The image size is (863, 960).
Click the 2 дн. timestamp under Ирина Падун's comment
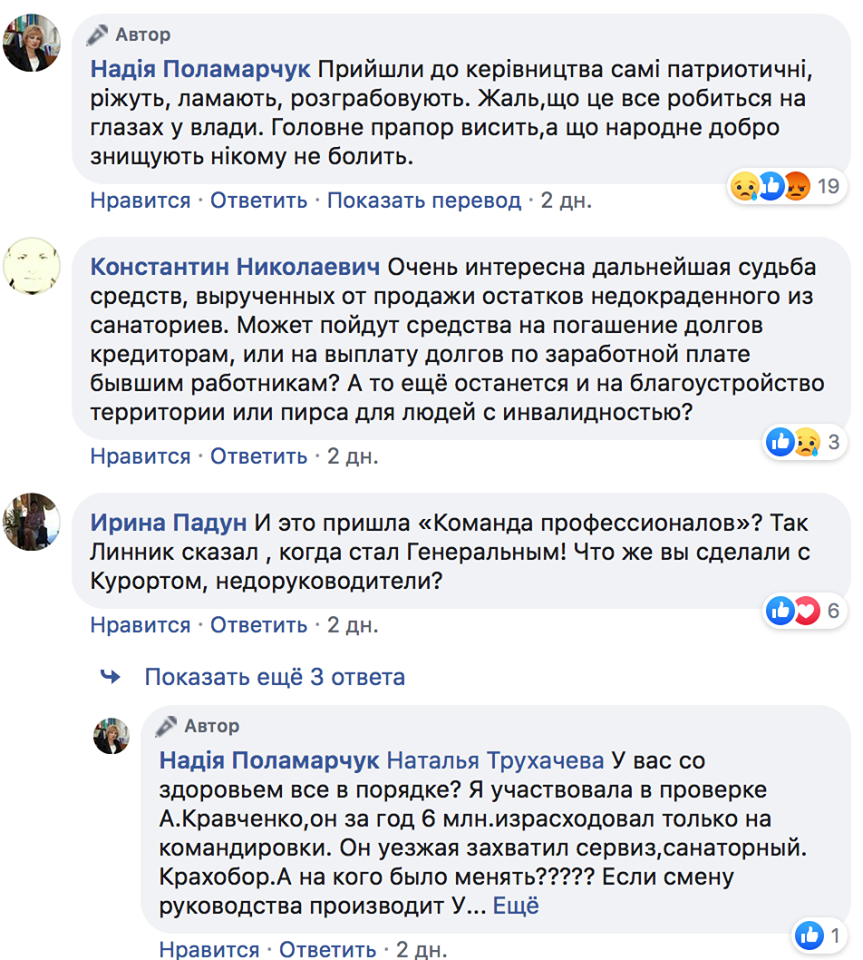[353, 625]
